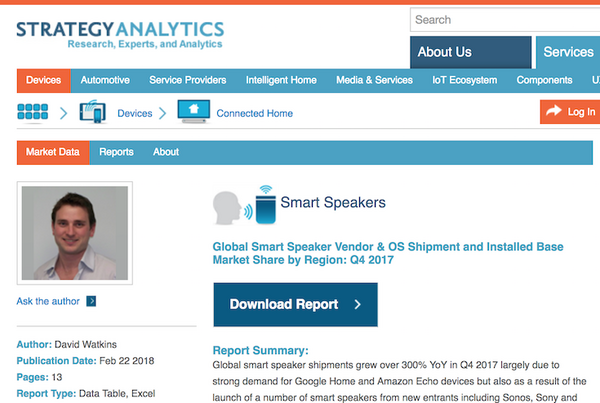Image resolution: width=600 pixels, height=403 pixels.
Task: Open the Devices navigation menu
Action: (x=43, y=80)
